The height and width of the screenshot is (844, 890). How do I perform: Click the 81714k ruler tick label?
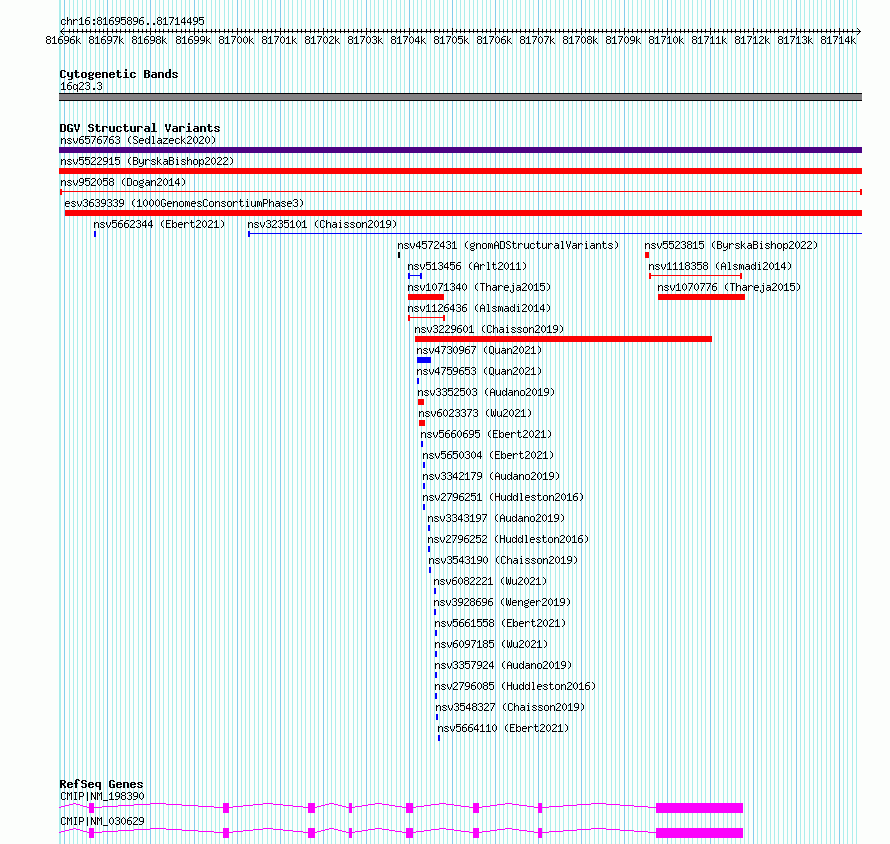pos(838,40)
